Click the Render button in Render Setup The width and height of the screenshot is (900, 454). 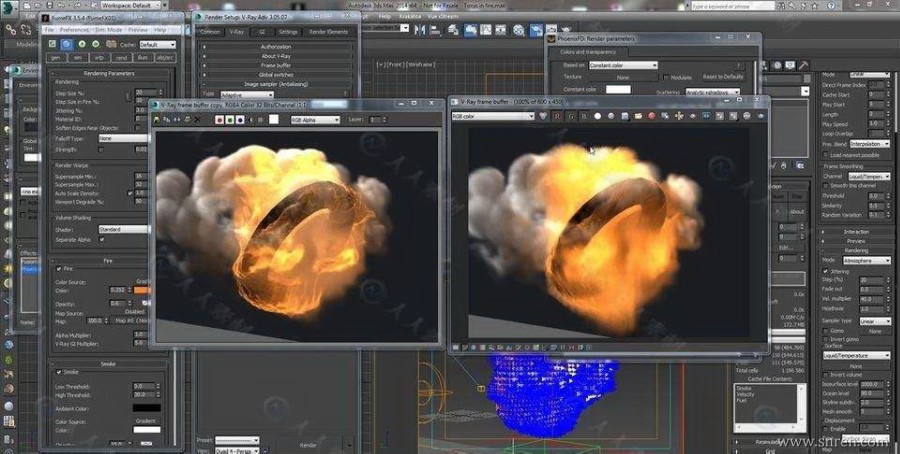point(308,445)
